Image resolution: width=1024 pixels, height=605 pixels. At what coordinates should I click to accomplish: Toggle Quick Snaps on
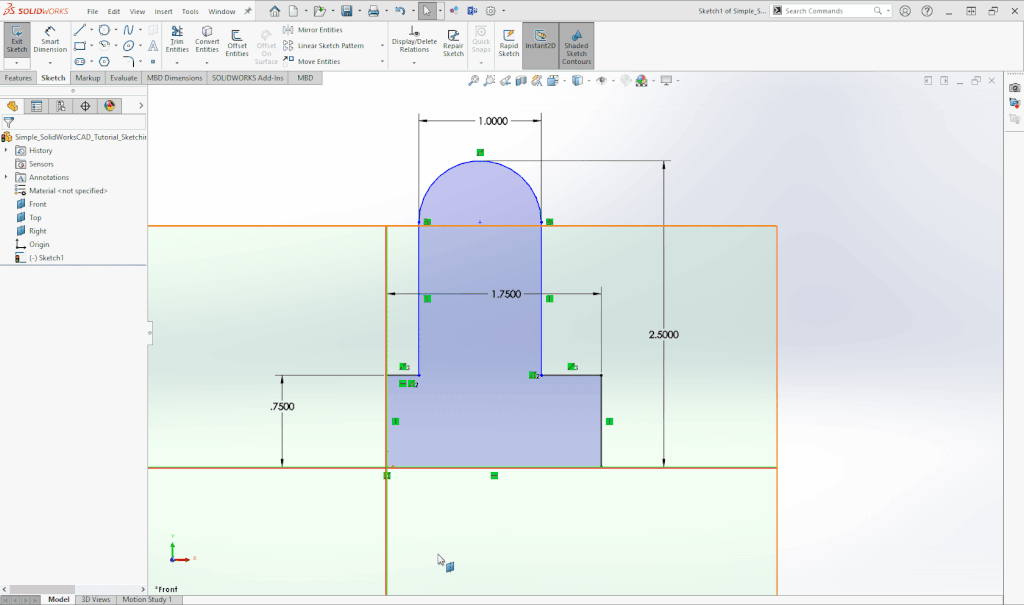click(481, 40)
